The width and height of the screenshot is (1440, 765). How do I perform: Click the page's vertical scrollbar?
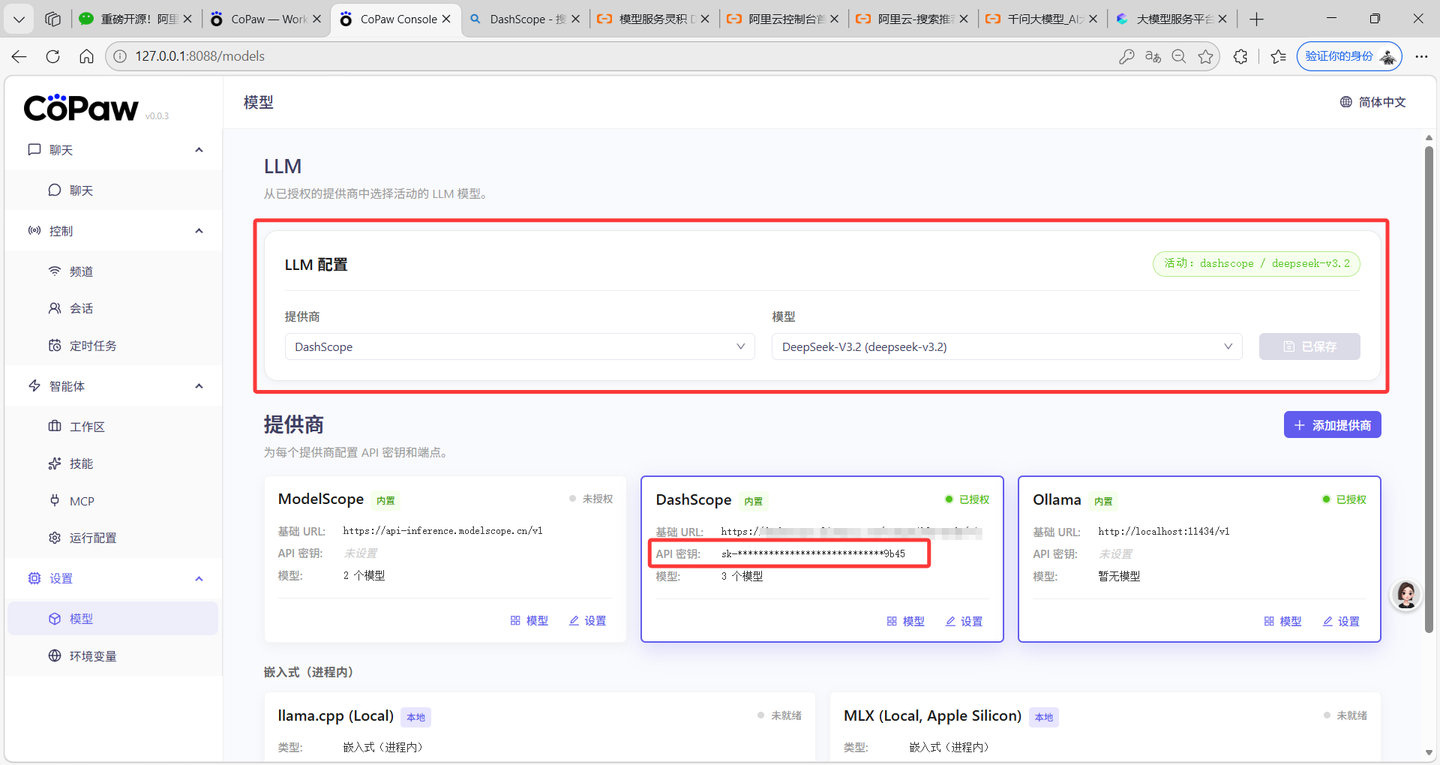coord(1428,390)
